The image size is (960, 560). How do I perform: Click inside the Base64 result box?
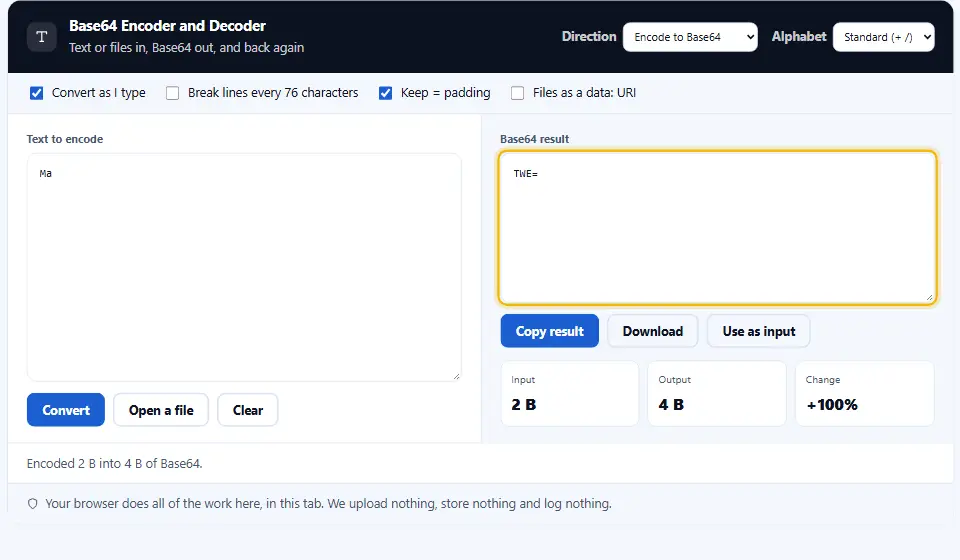718,228
